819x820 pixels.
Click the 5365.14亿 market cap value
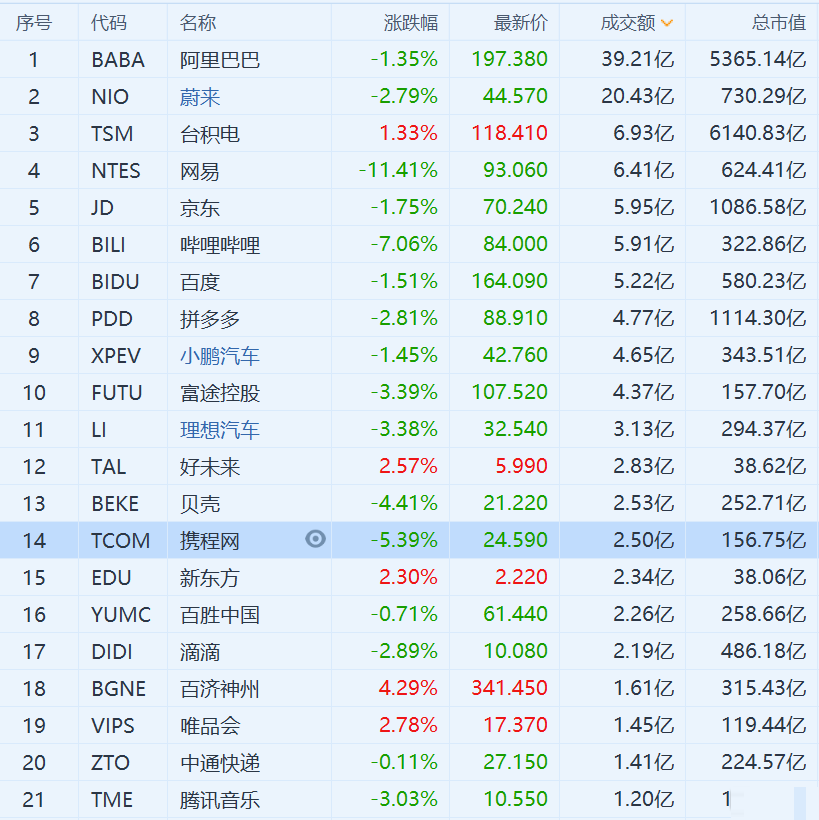757,59
